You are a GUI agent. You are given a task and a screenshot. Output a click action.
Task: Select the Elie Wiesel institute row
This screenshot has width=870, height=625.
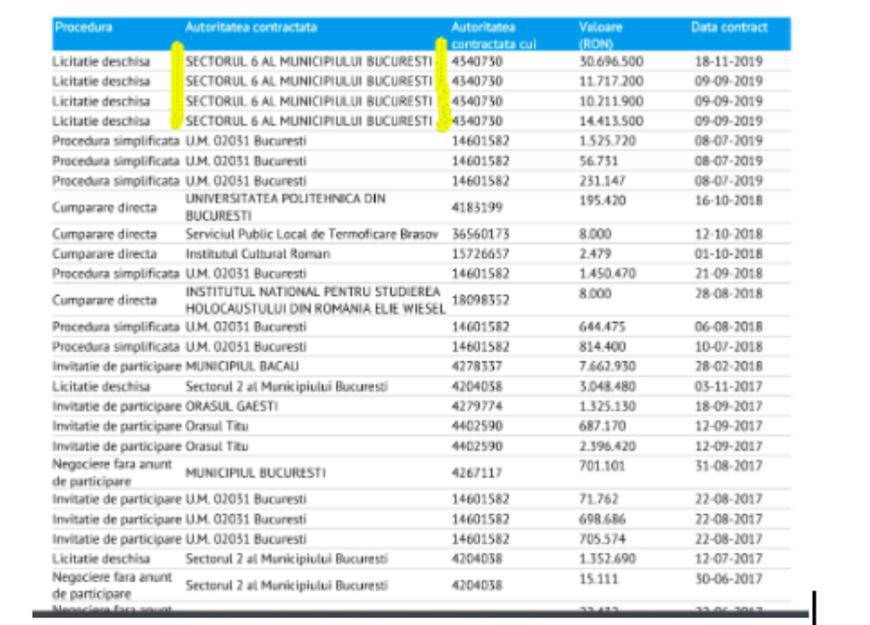click(x=314, y=300)
